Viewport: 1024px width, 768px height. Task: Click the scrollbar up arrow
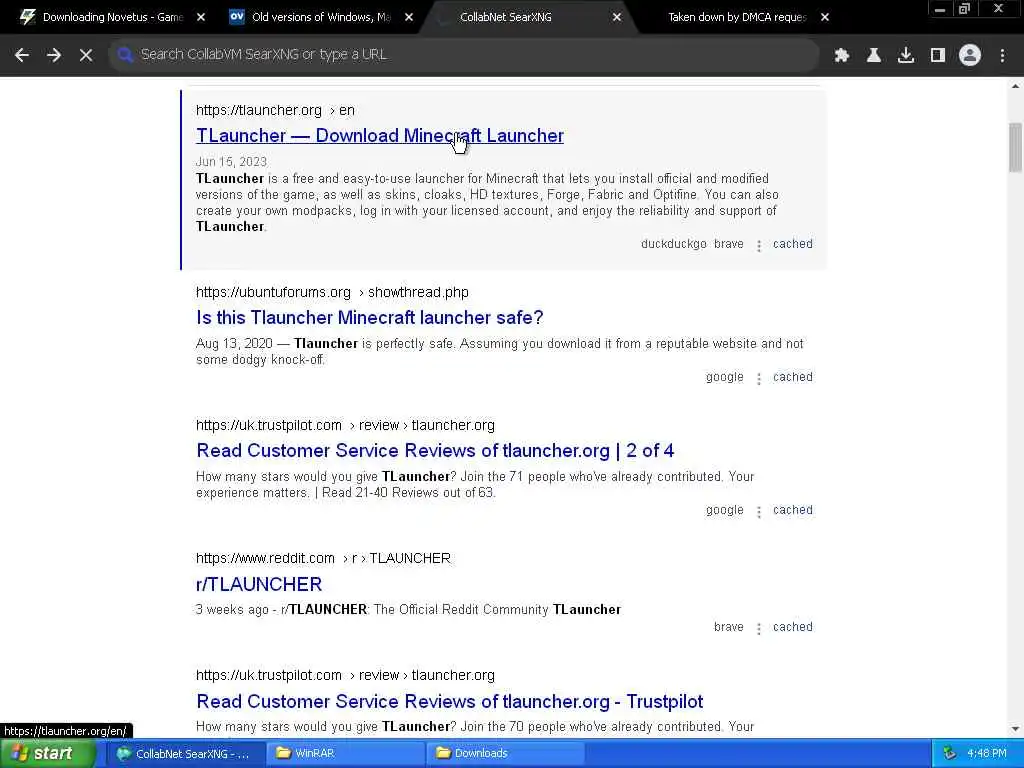tap(1016, 86)
